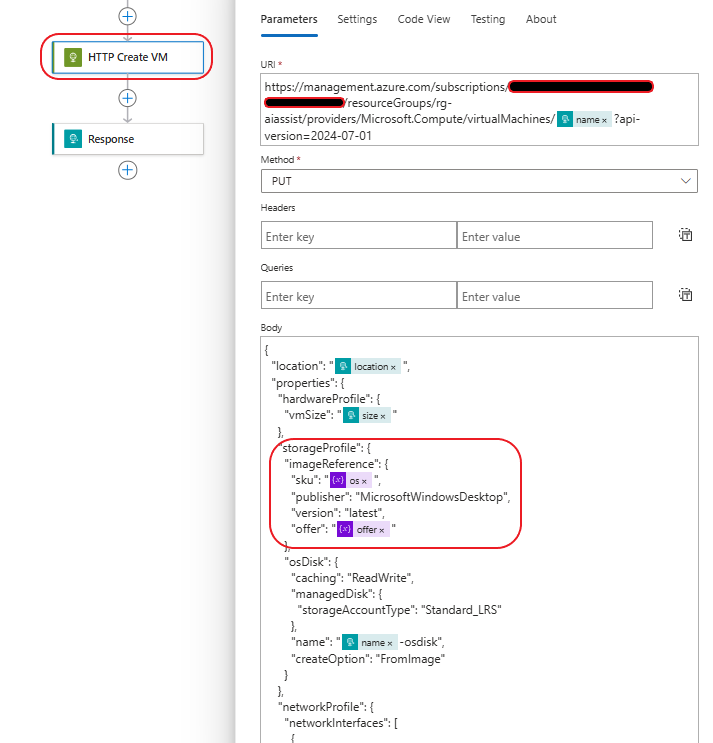Click the Headers Enter key field
713x743 pixels.
coord(359,235)
